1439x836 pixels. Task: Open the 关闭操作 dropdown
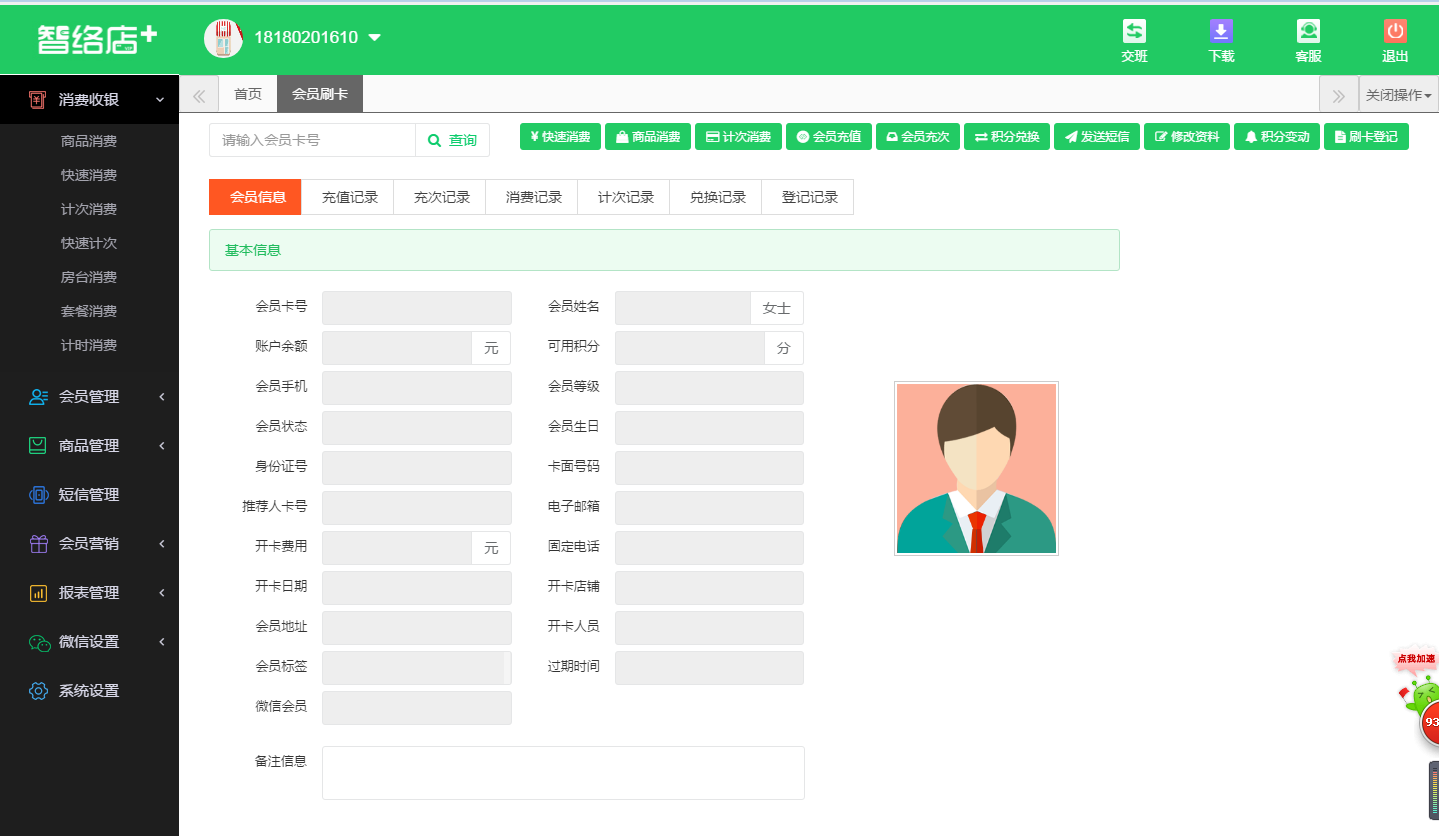point(1397,95)
